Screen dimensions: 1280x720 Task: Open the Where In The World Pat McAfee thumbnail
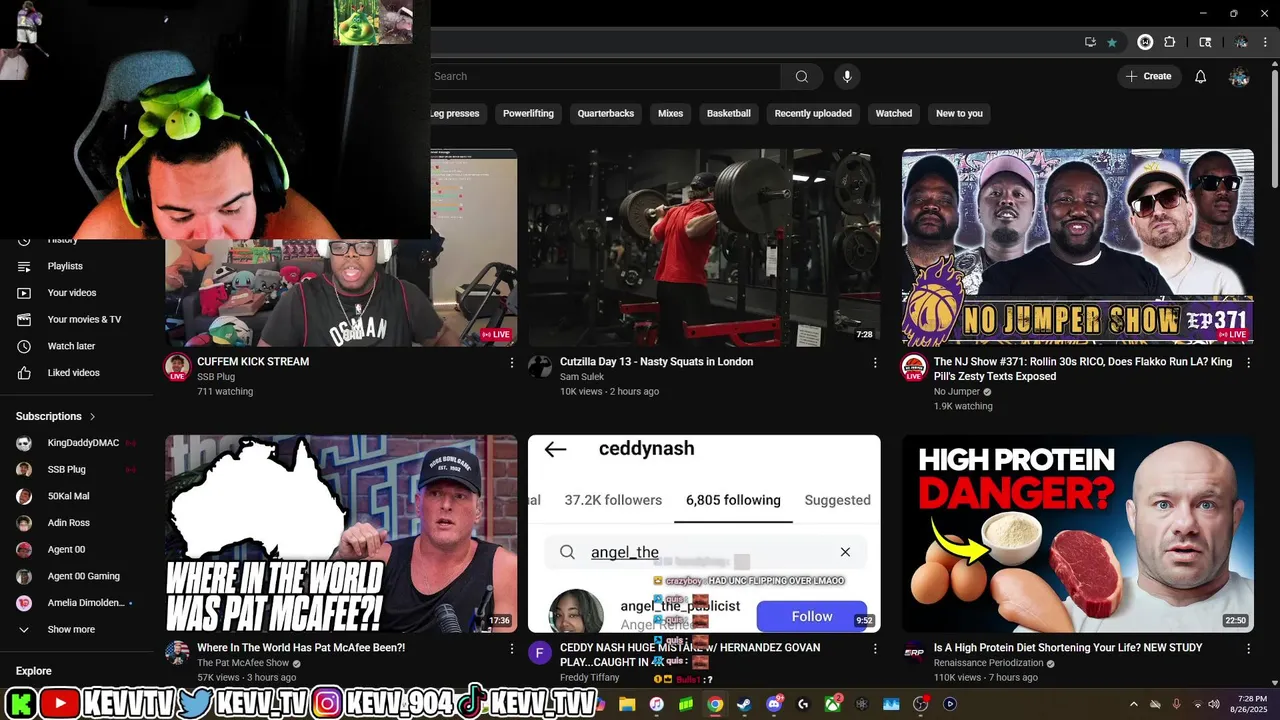tap(341, 533)
